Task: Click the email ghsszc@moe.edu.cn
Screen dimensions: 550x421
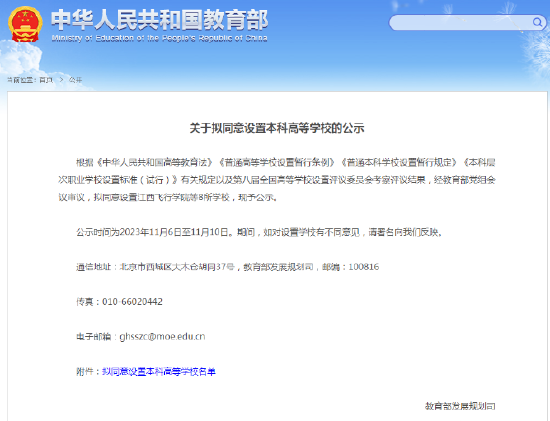Action: point(162,336)
